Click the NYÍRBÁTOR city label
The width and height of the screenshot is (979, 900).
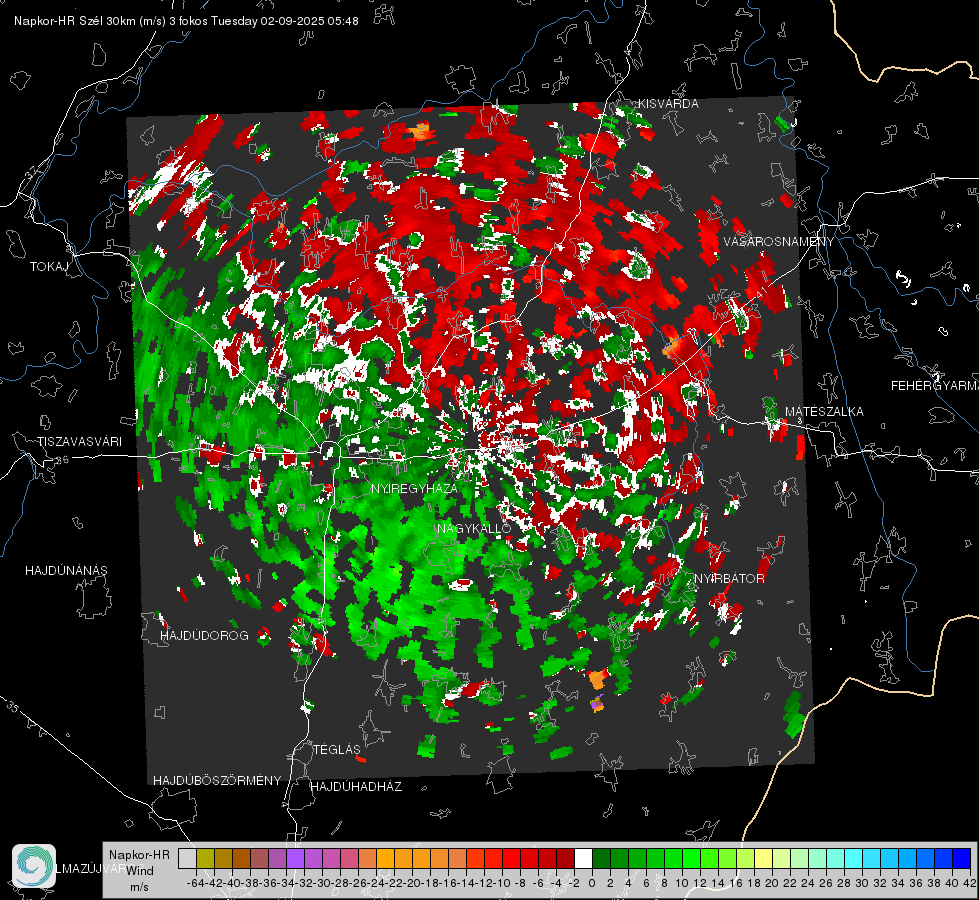point(729,579)
